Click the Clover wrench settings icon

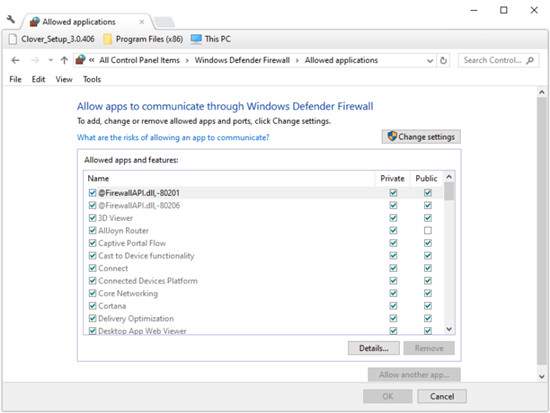tap(11, 19)
